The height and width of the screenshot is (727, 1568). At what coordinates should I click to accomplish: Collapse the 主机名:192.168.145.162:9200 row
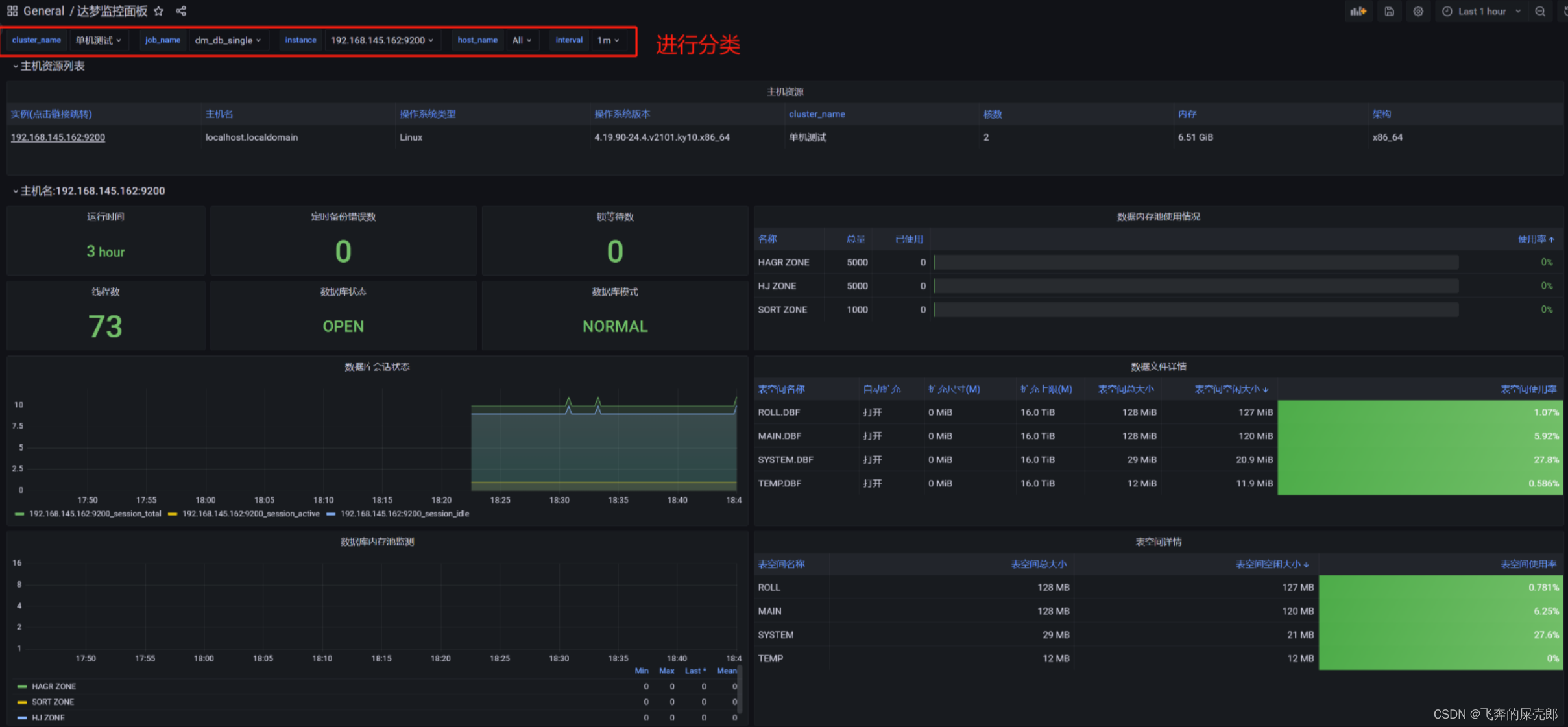pyautogui.click(x=89, y=191)
